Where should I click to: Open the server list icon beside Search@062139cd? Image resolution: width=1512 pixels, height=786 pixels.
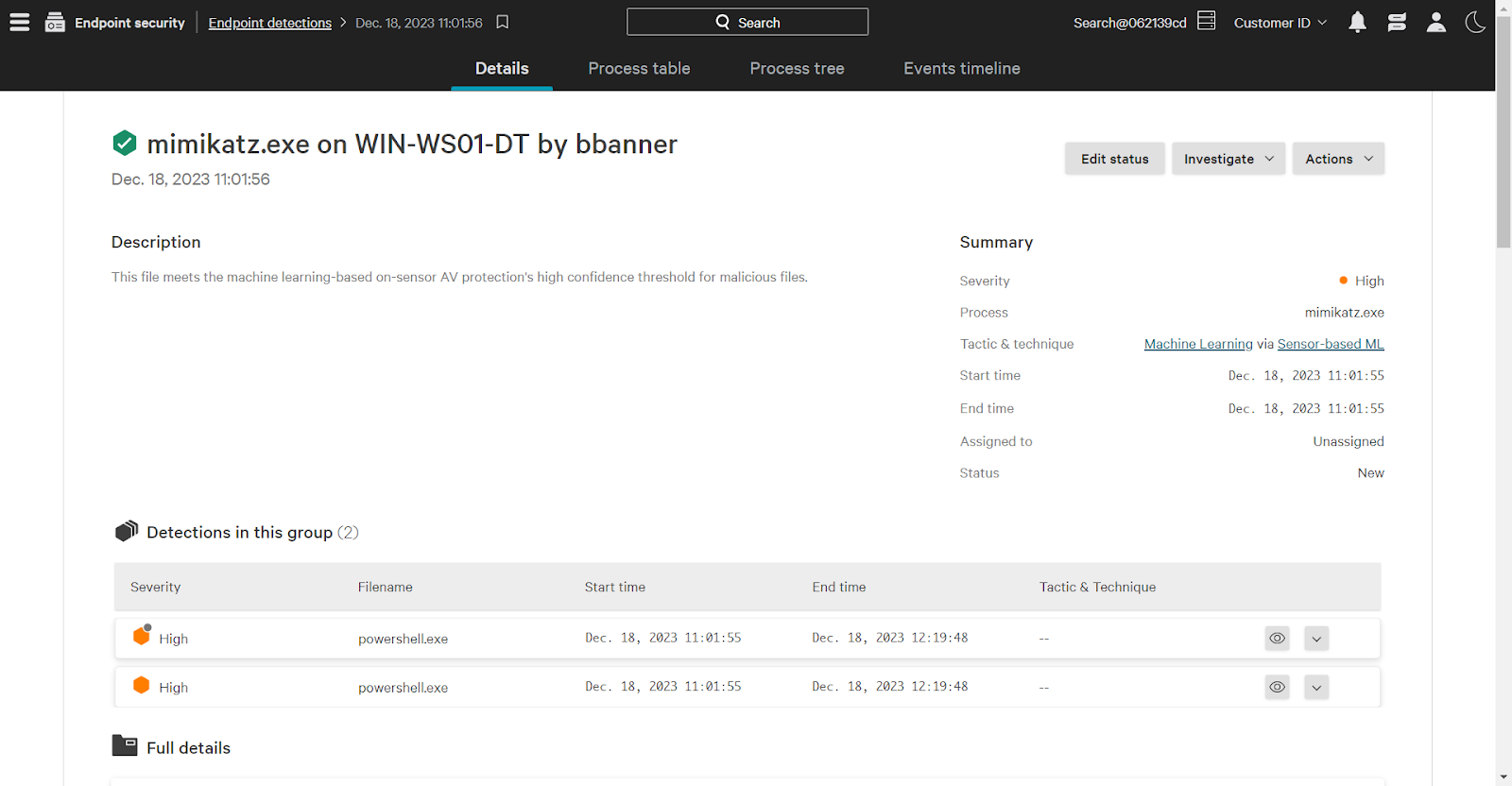1207,21
